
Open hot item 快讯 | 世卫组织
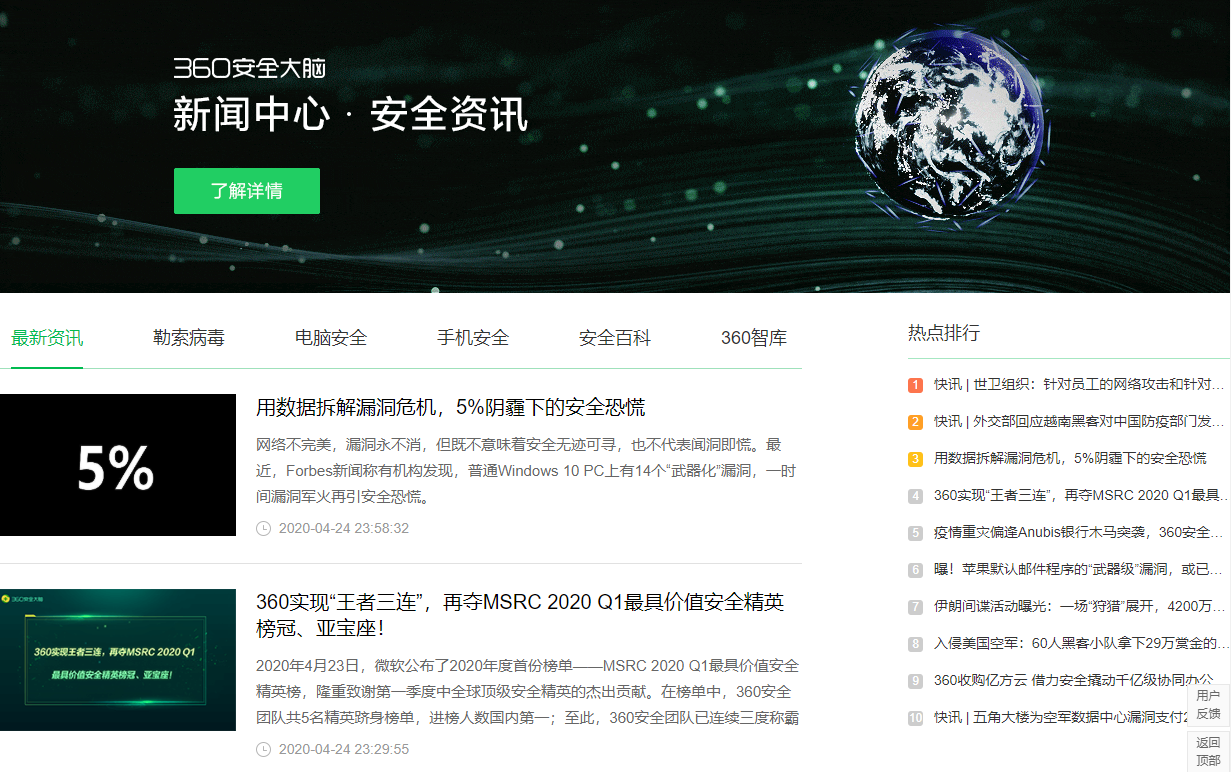(1079, 384)
